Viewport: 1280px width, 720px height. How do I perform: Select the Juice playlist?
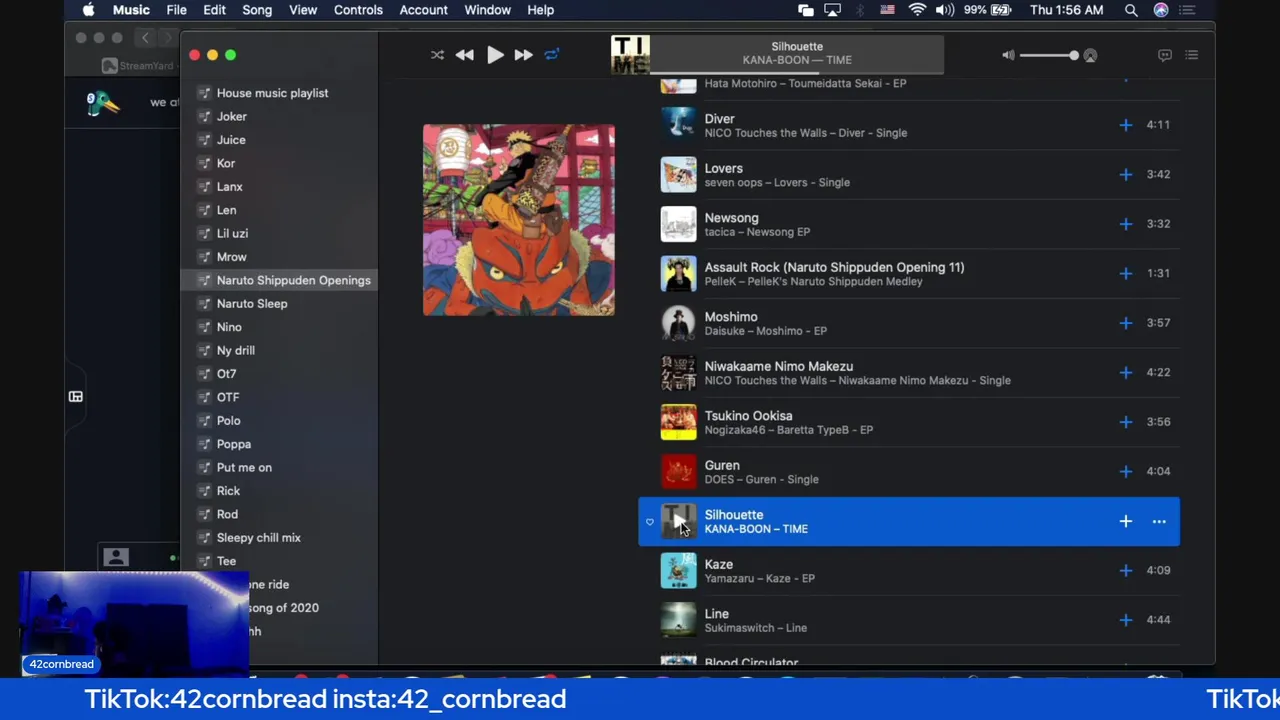231,140
